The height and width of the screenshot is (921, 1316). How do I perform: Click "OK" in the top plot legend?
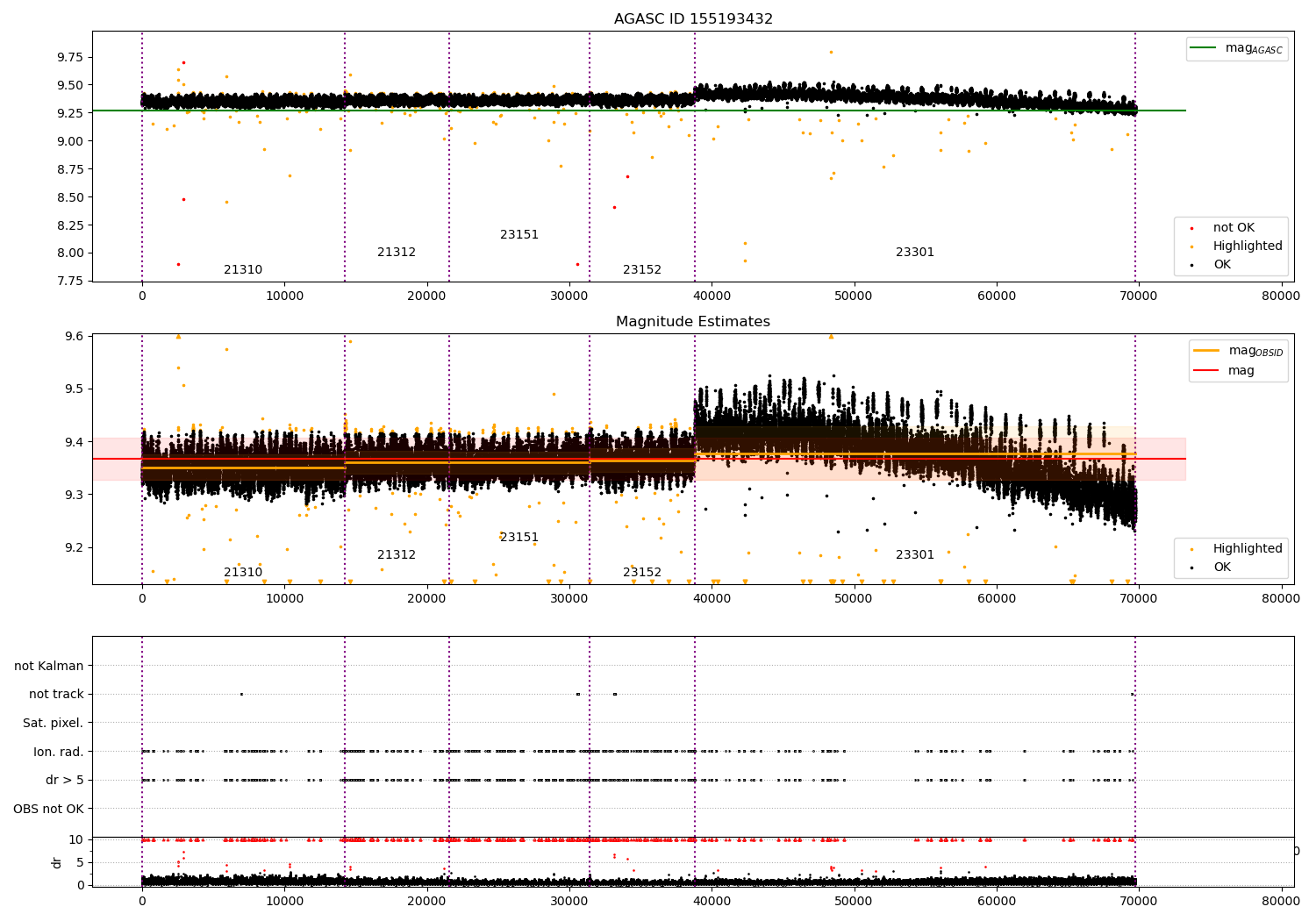pyautogui.click(x=1222, y=265)
